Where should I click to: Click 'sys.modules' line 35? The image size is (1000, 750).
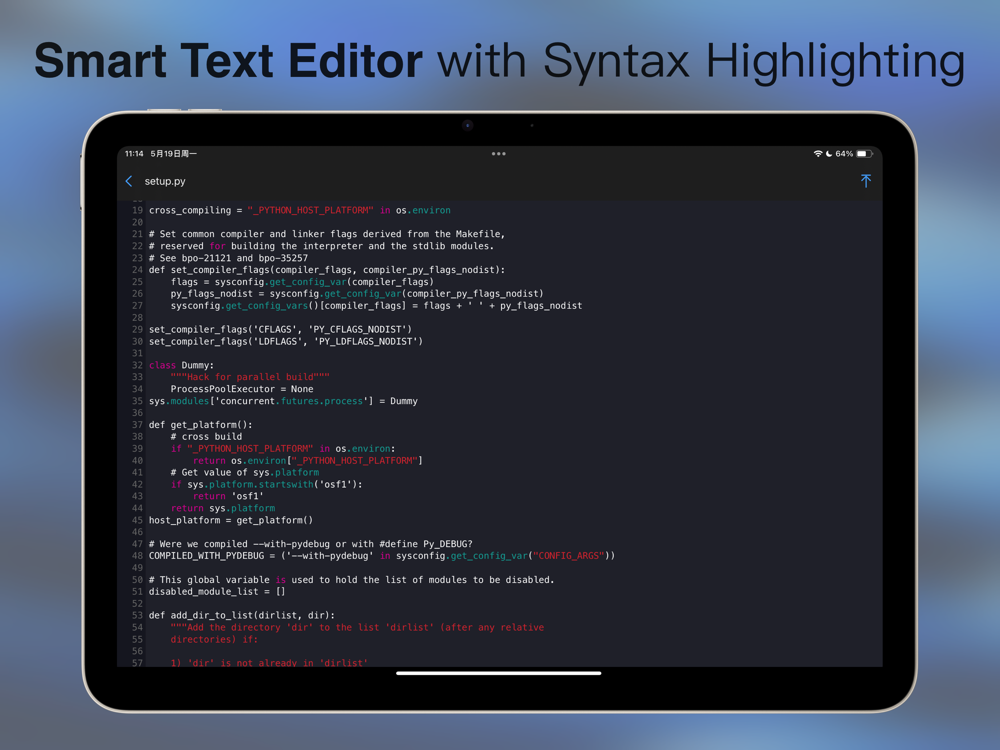coord(283,401)
